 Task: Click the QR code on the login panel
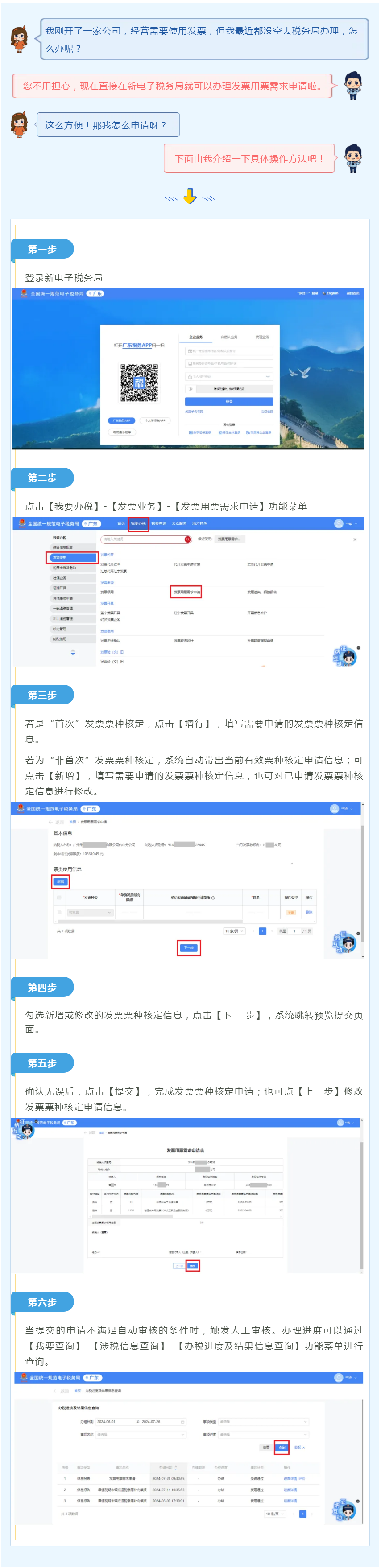[x=139, y=382]
